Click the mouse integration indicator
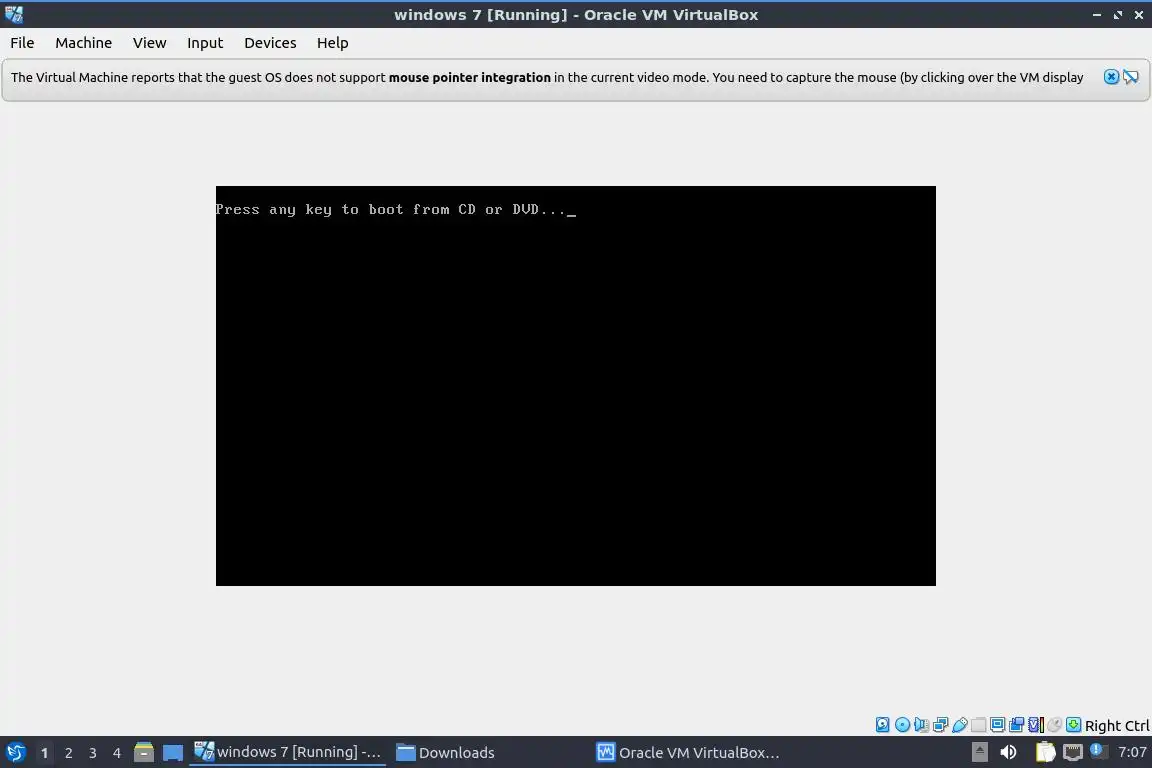This screenshot has height=768, width=1152. (x=1054, y=725)
